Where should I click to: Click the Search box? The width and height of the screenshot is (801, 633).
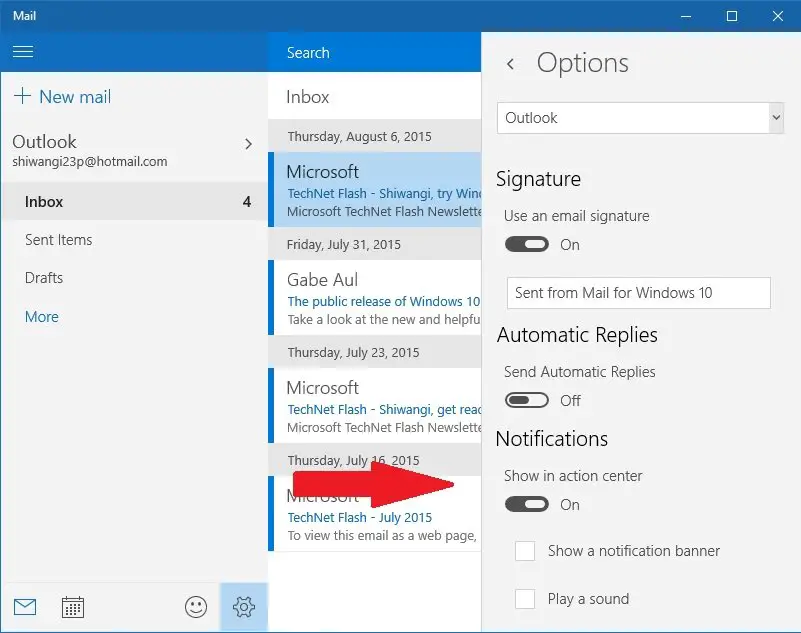coord(374,53)
